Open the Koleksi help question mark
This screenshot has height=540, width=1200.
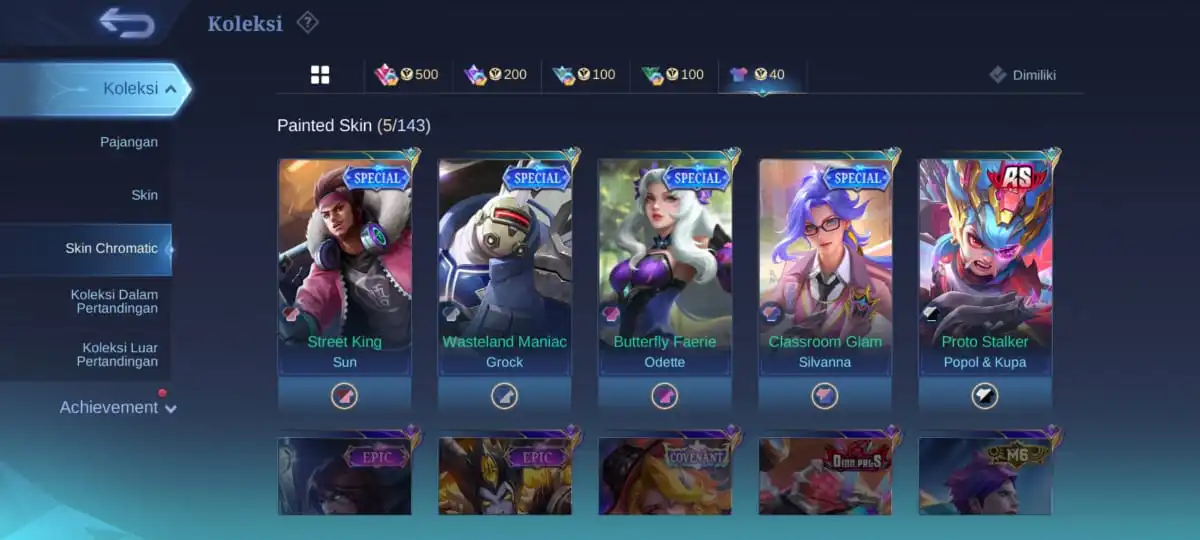(x=308, y=22)
